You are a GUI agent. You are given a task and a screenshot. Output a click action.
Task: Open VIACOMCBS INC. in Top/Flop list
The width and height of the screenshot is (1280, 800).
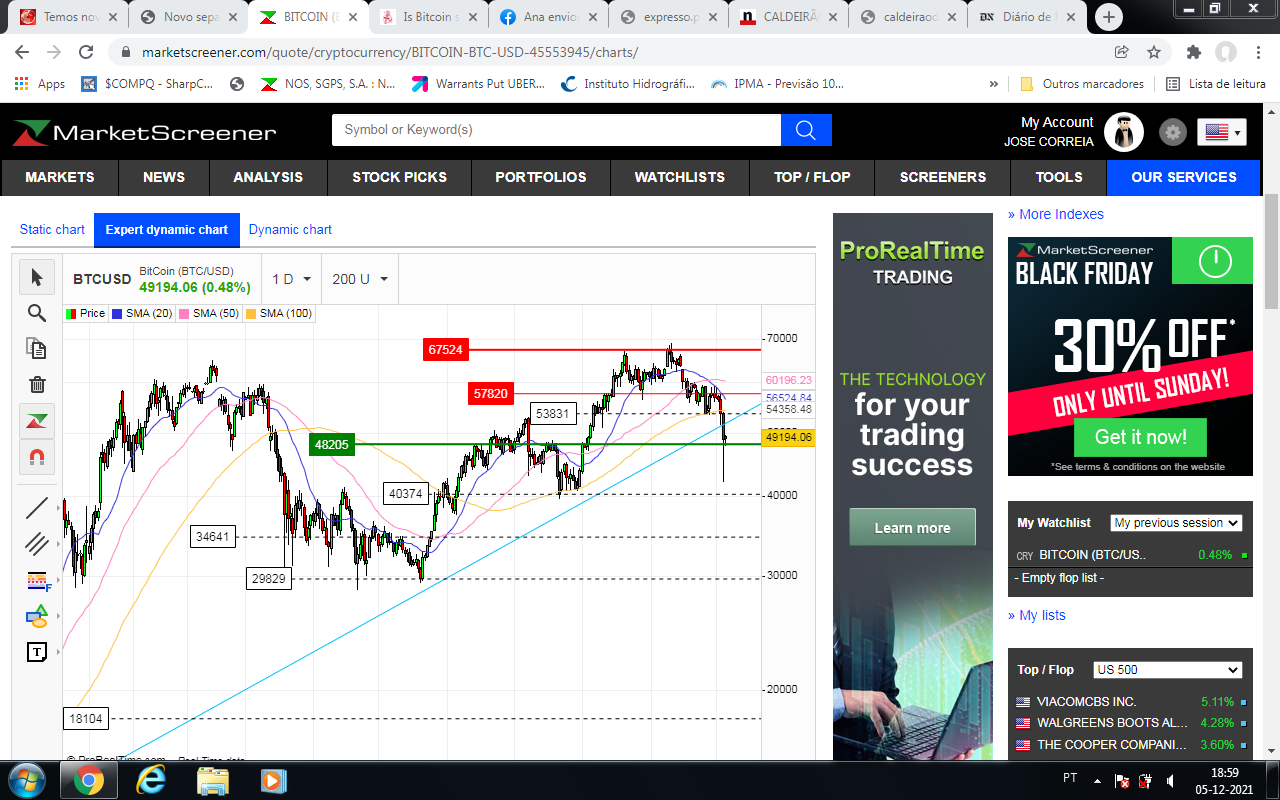click(1086, 702)
